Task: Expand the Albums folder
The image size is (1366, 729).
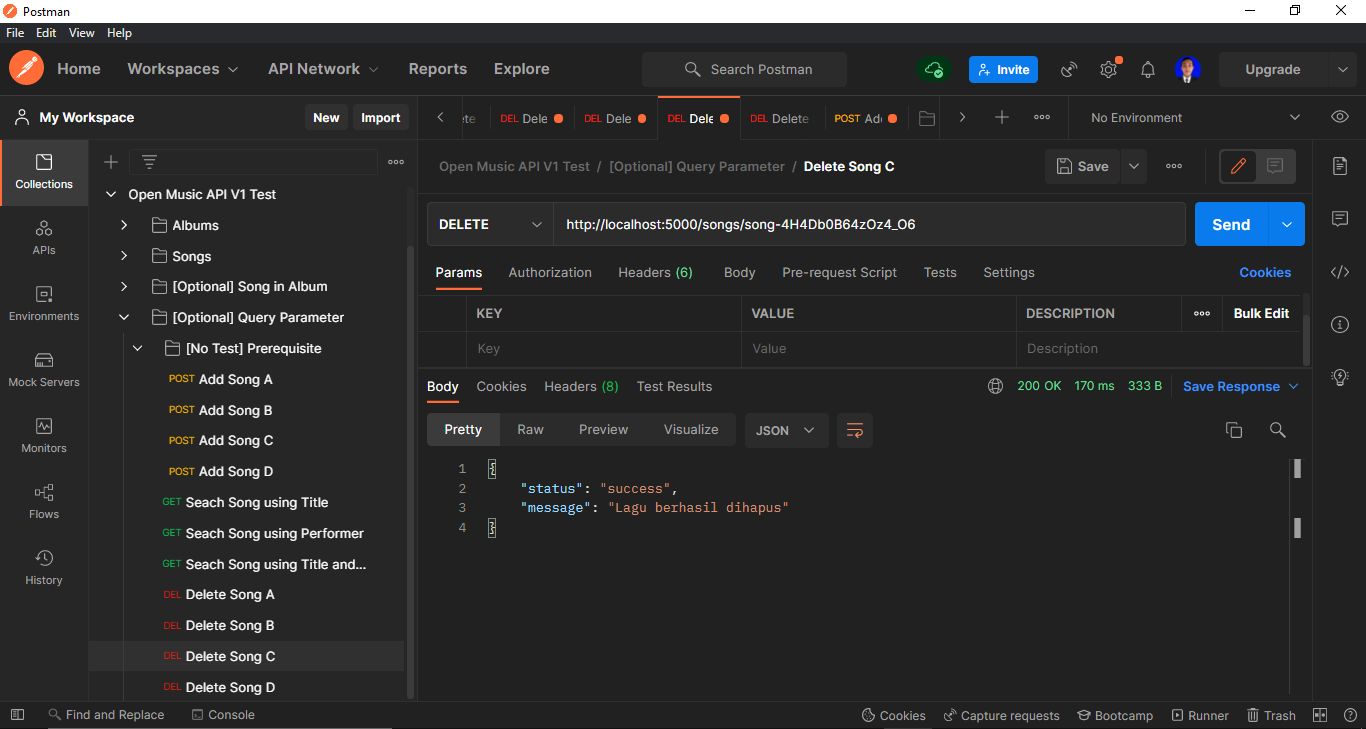Action: pyautogui.click(x=124, y=225)
